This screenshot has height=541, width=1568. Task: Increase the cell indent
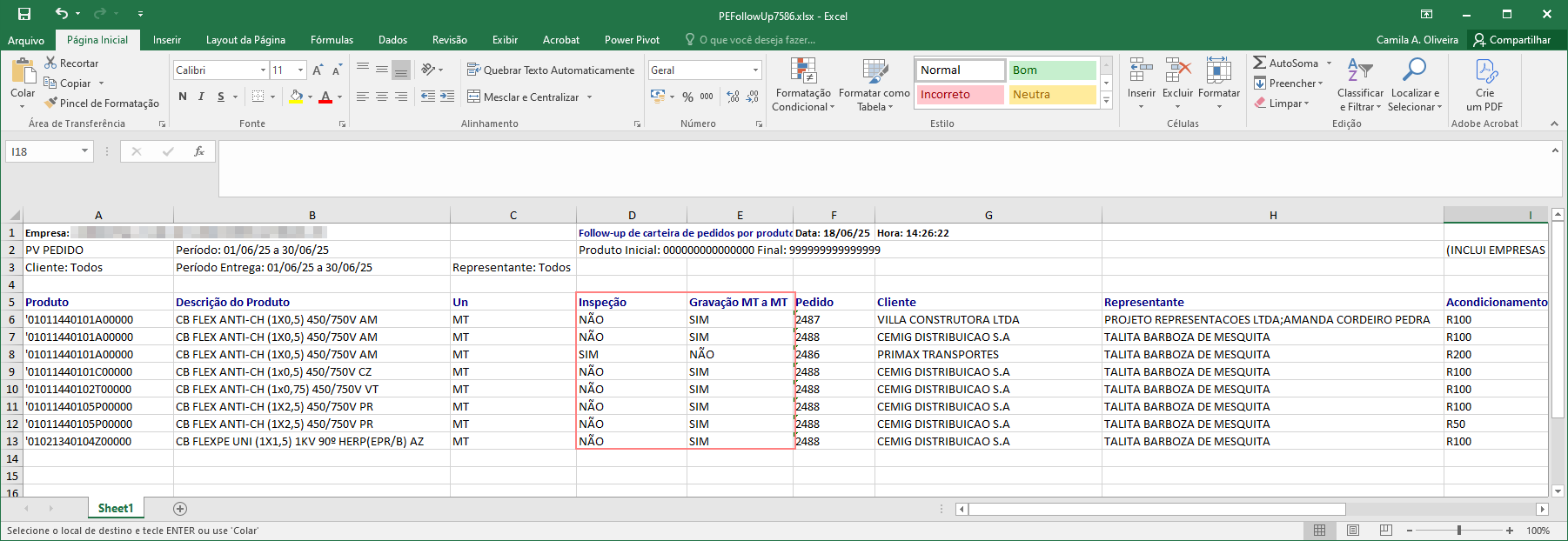[446, 97]
